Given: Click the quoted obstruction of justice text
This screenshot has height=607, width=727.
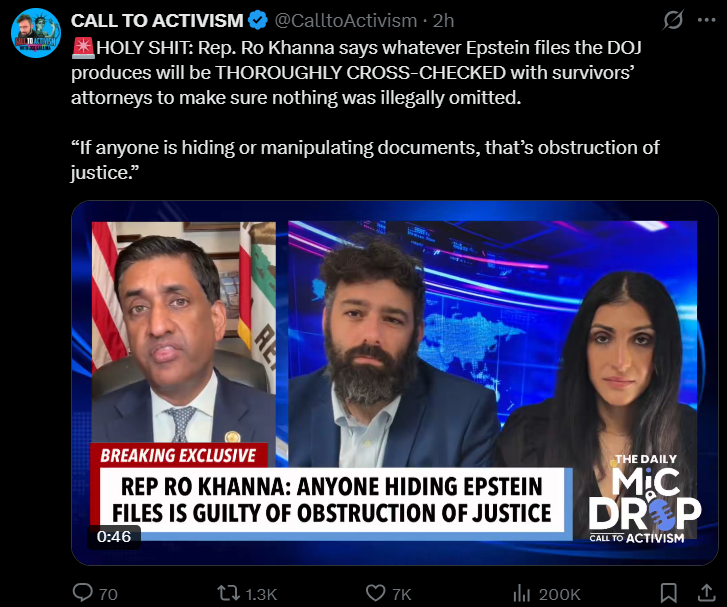Looking at the screenshot, I should coord(365,160).
